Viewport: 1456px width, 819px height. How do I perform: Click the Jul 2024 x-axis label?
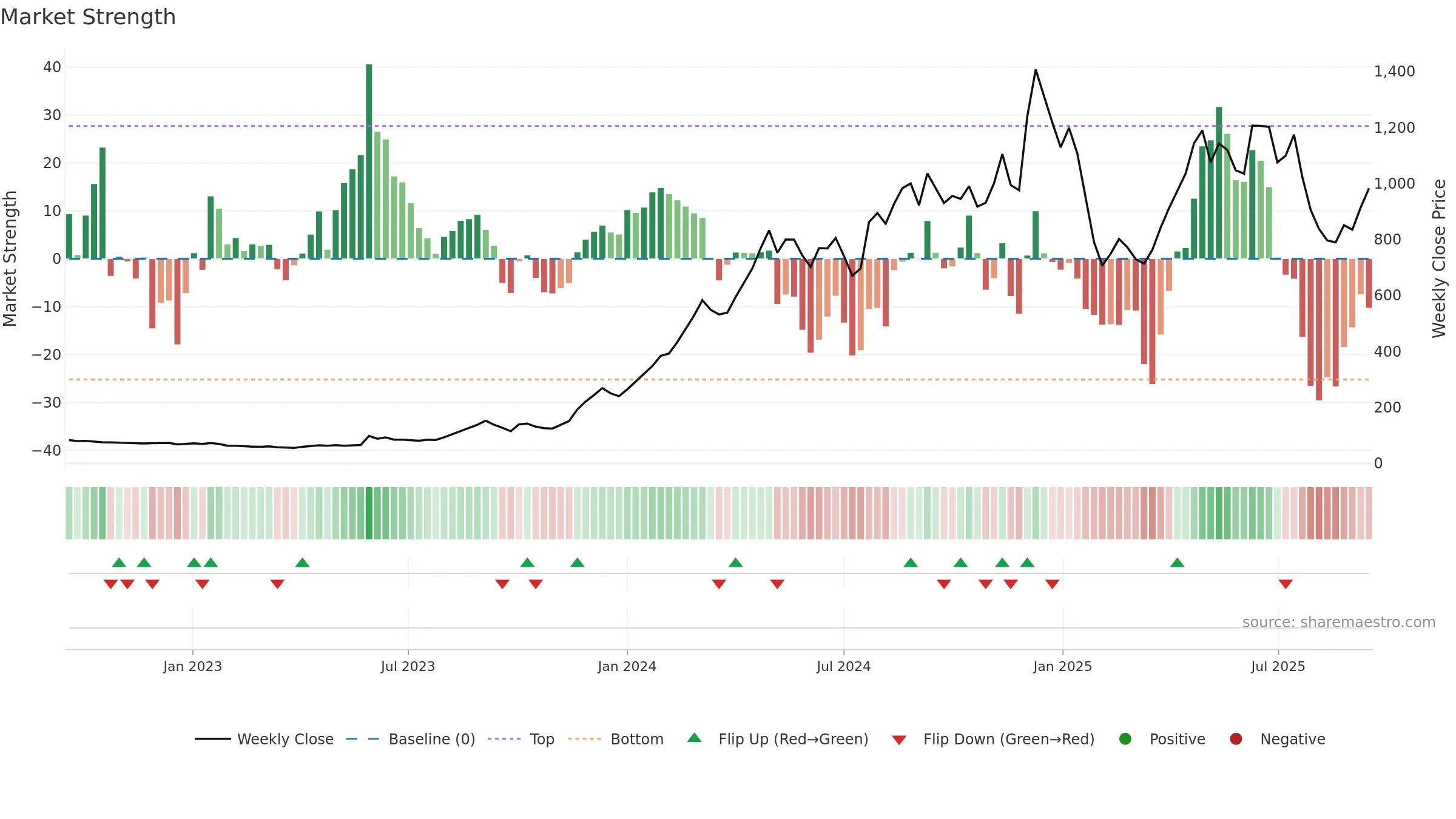pyautogui.click(x=843, y=667)
